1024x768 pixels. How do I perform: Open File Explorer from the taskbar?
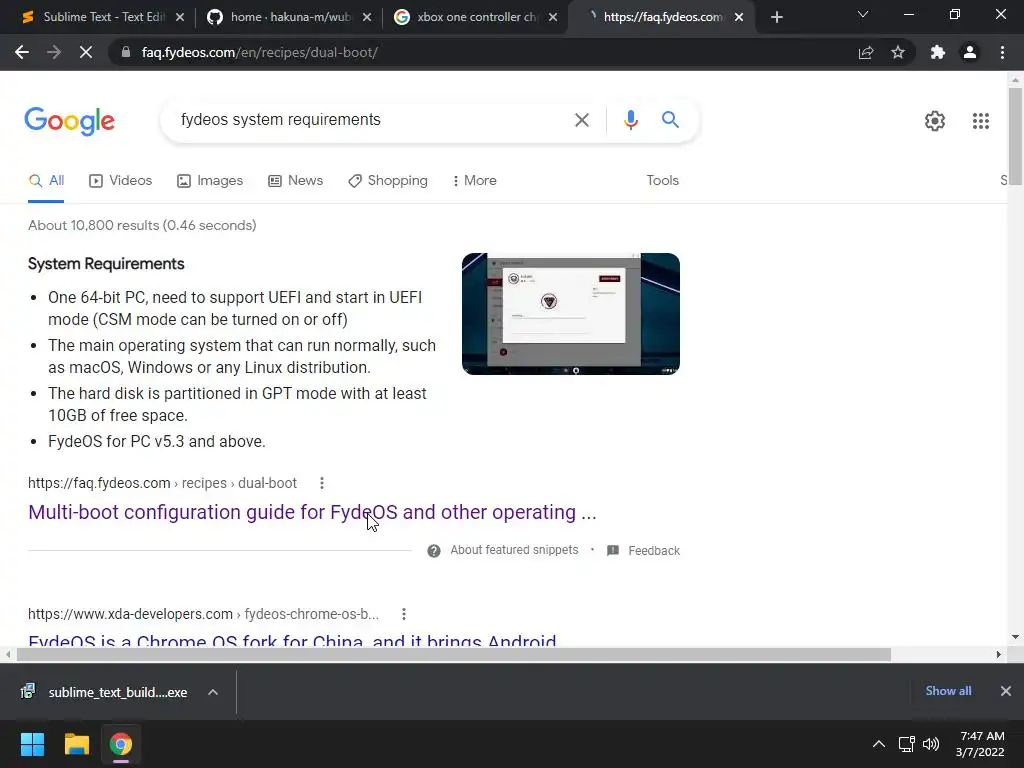point(76,744)
